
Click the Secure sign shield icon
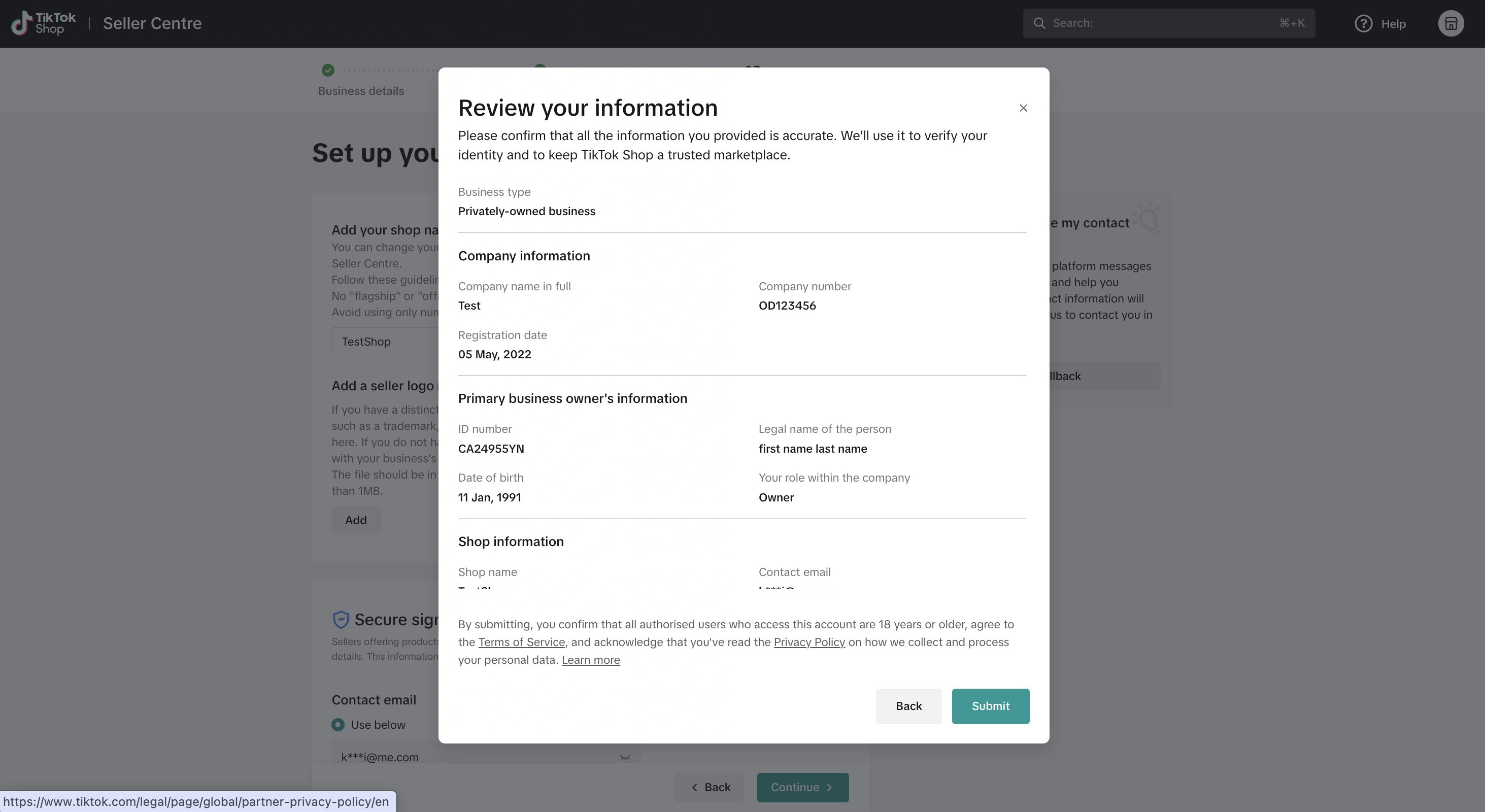pyautogui.click(x=341, y=620)
